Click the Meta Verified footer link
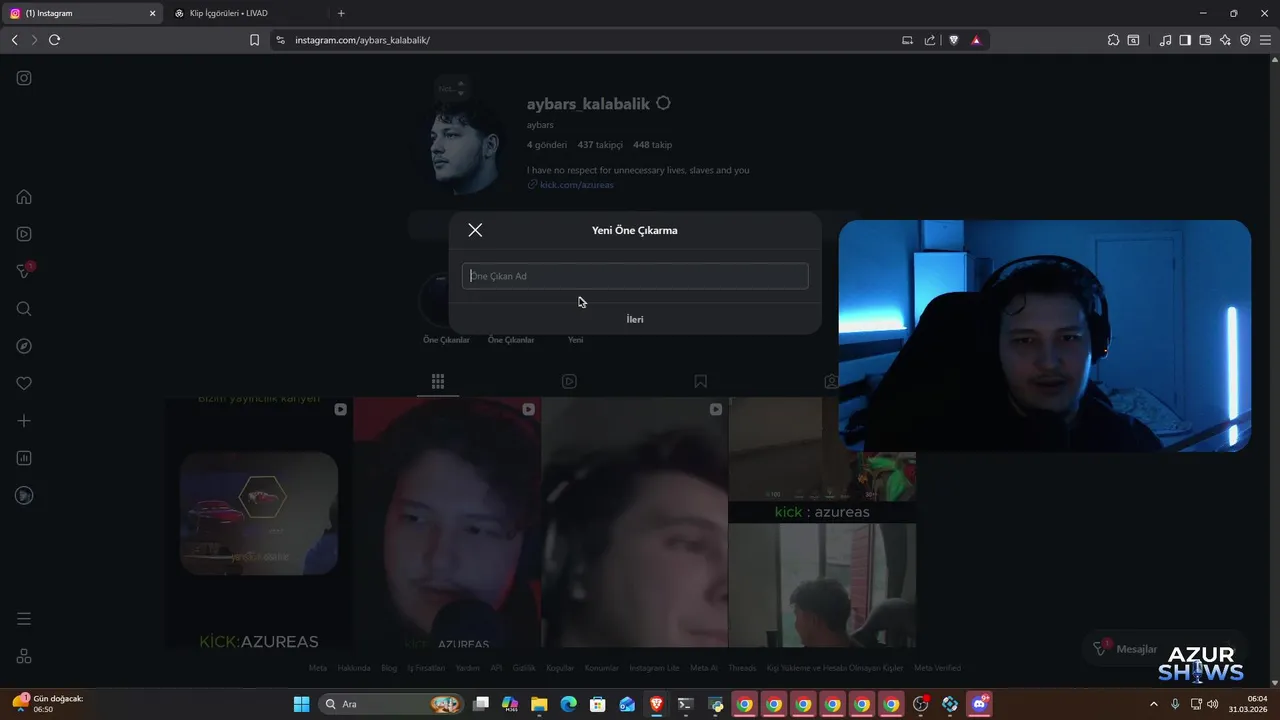Viewport: 1280px width, 720px height. (x=937, y=668)
